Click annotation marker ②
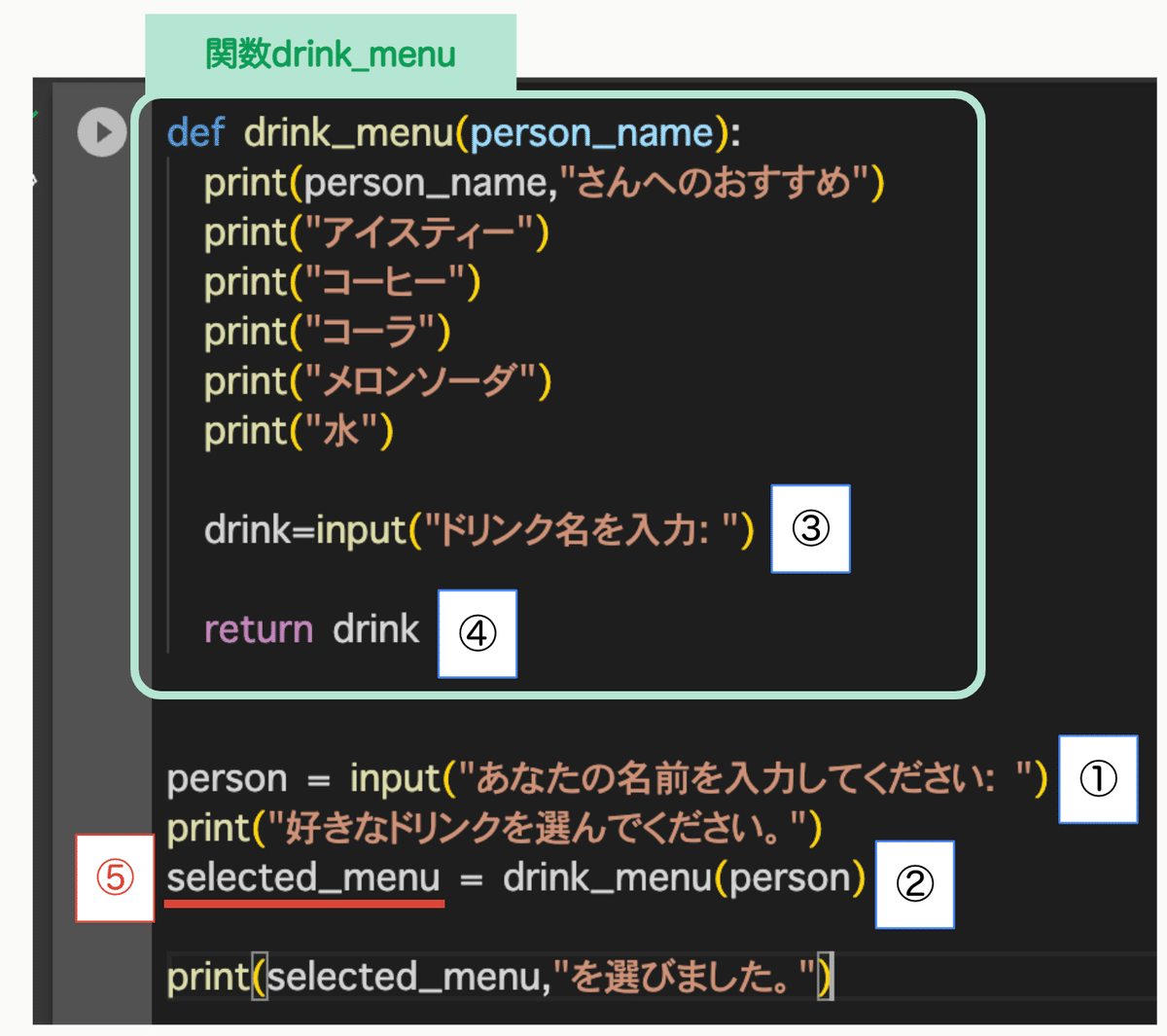1167x1036 pixels. point(914,885)
